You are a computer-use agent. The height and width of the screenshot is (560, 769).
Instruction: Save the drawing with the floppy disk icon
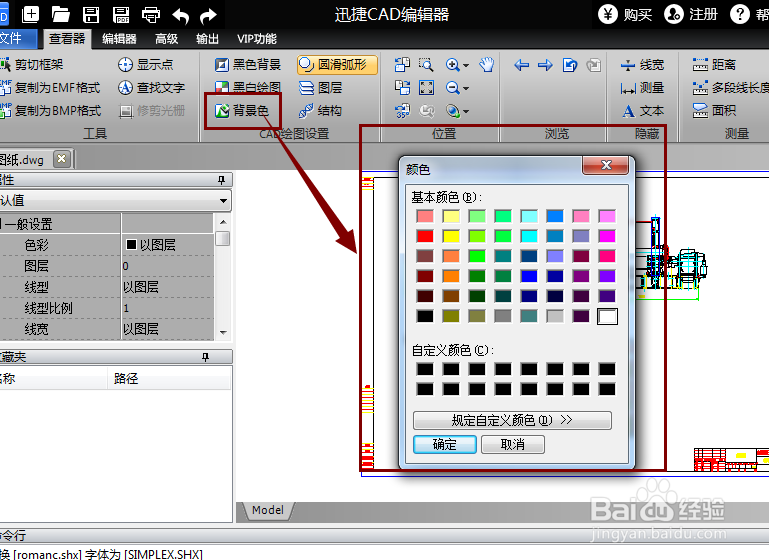[91, 15]
